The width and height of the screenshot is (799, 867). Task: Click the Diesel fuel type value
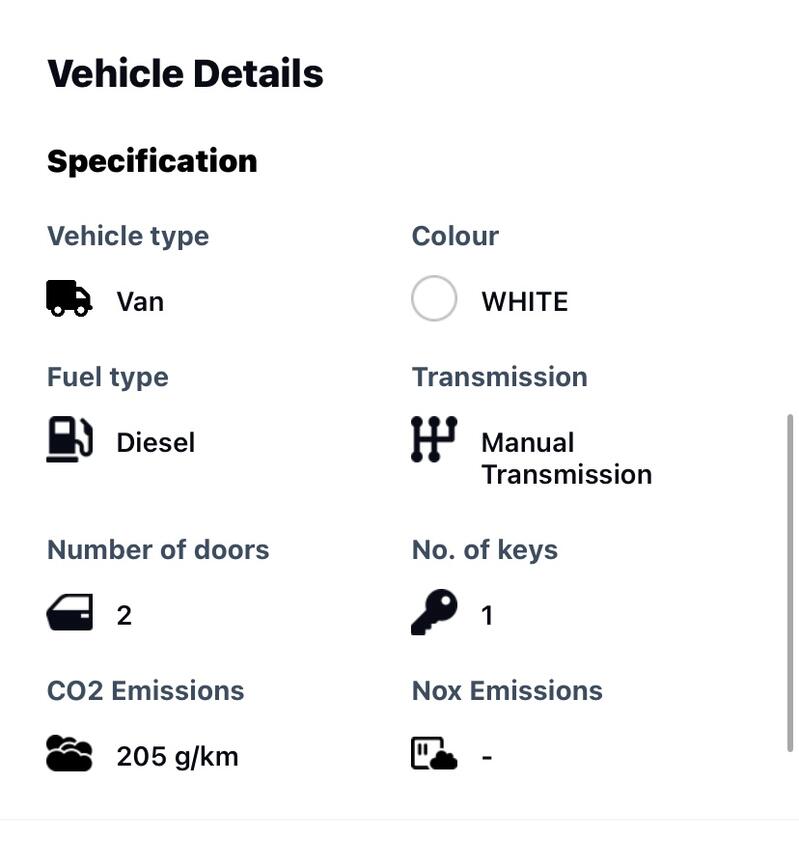coord(155,443)
